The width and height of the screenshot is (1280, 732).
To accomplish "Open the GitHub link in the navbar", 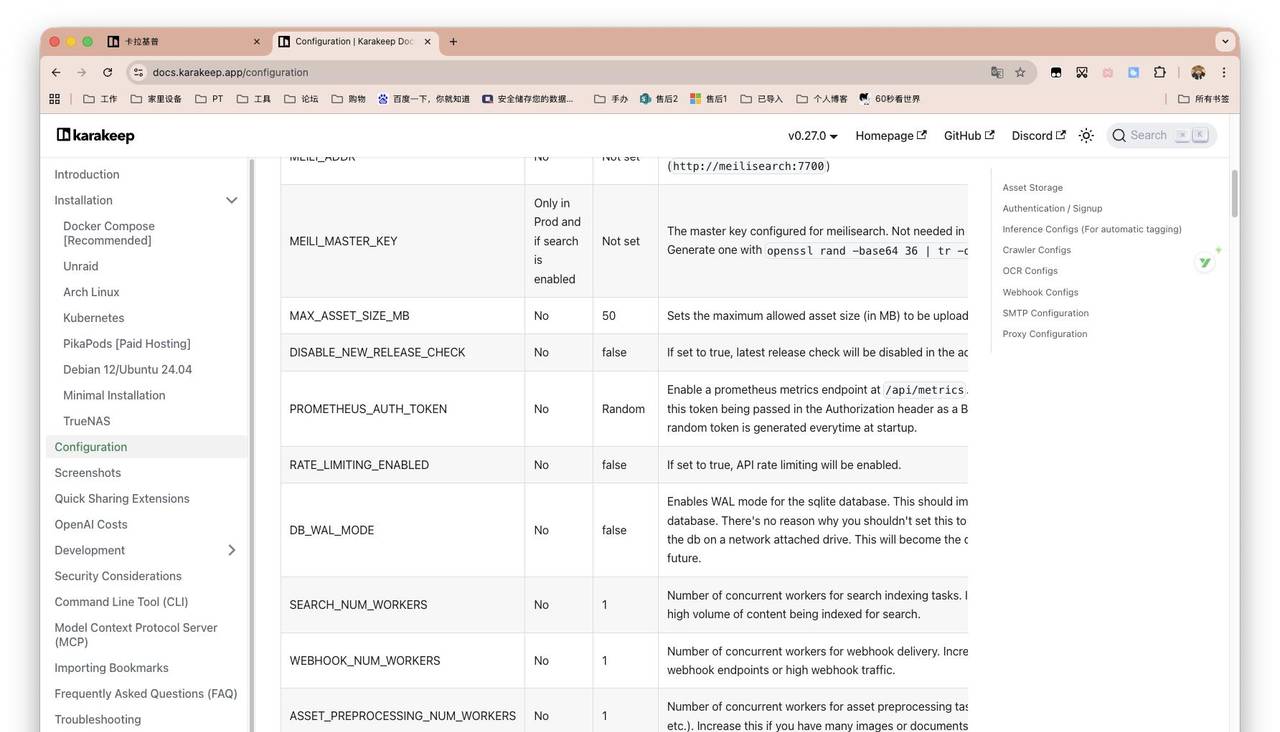I will (x=968, y=136).
